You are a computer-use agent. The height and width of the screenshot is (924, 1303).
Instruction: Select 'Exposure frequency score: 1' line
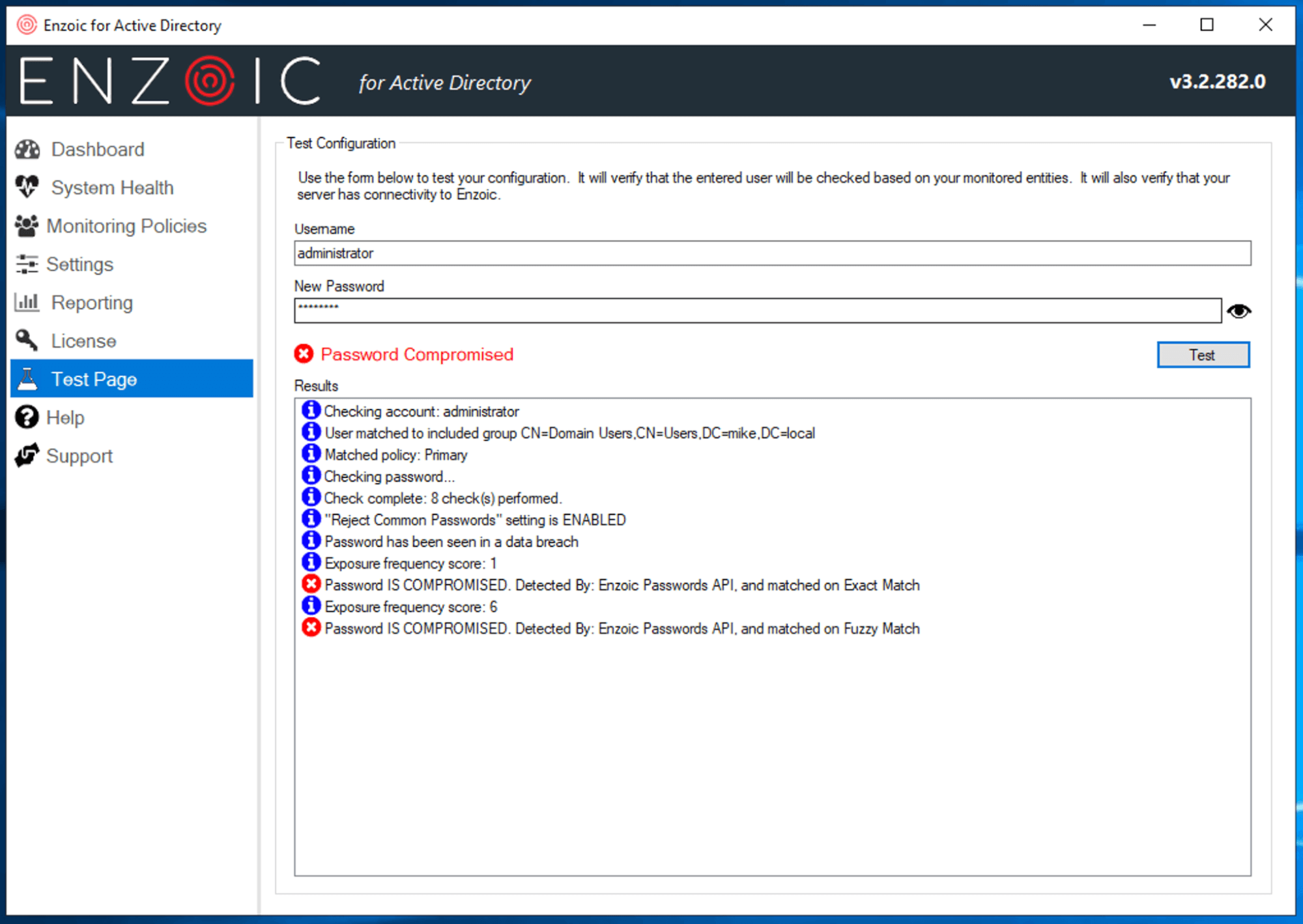click(x=410, y=563)
